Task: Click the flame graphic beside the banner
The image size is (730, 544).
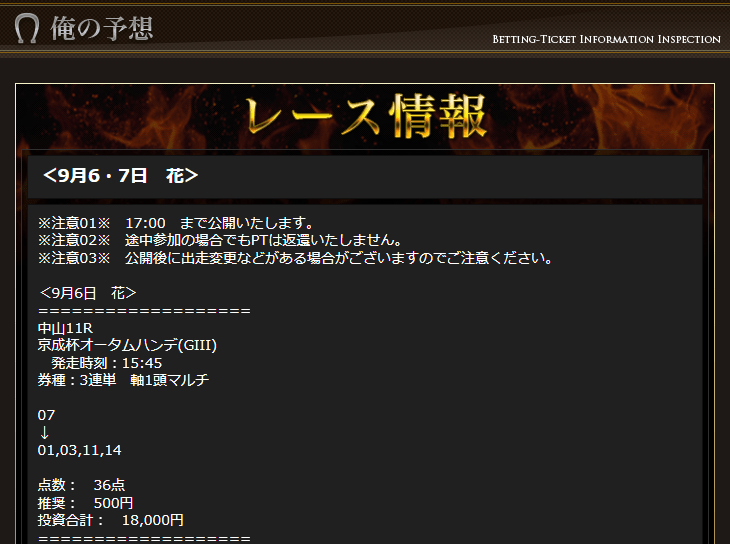Action: click(601, 116)
